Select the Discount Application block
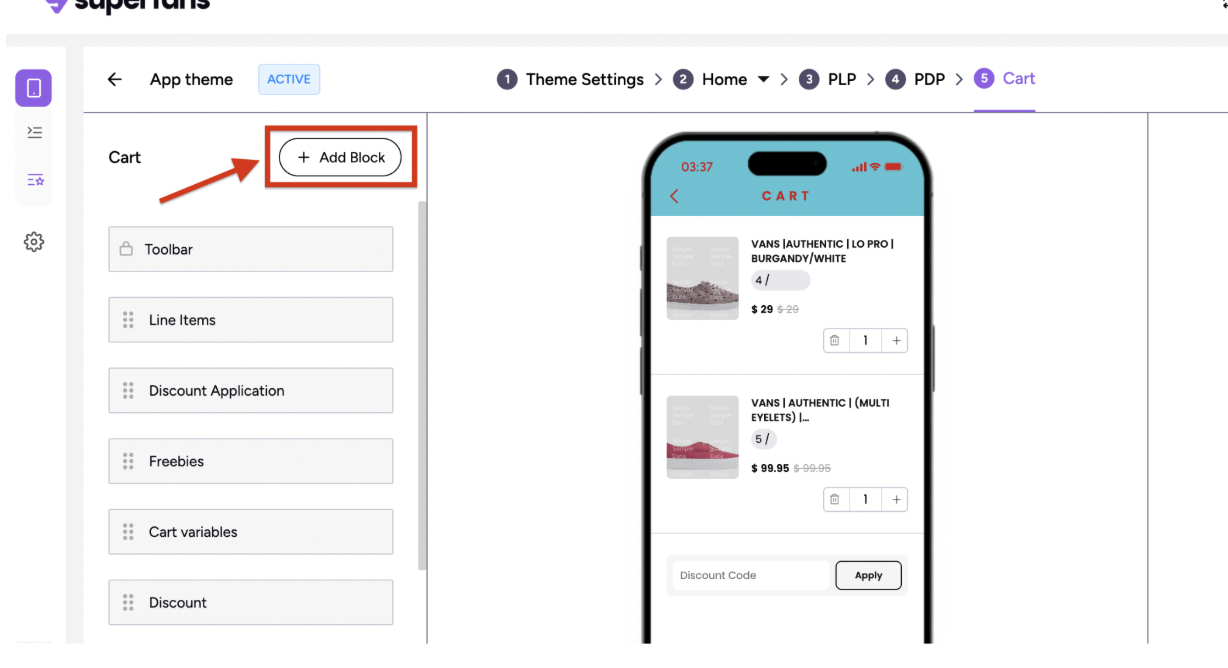 (251, 391)
